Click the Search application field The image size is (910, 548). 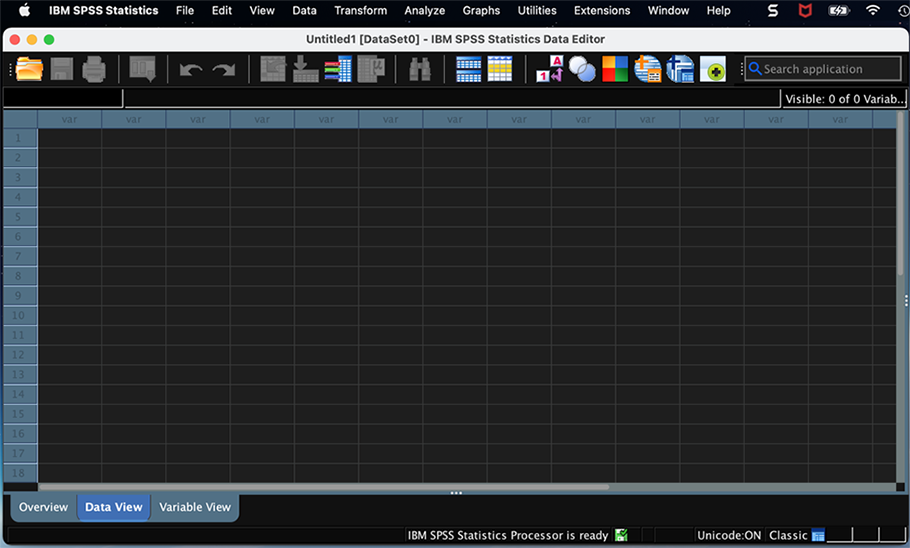823,69
